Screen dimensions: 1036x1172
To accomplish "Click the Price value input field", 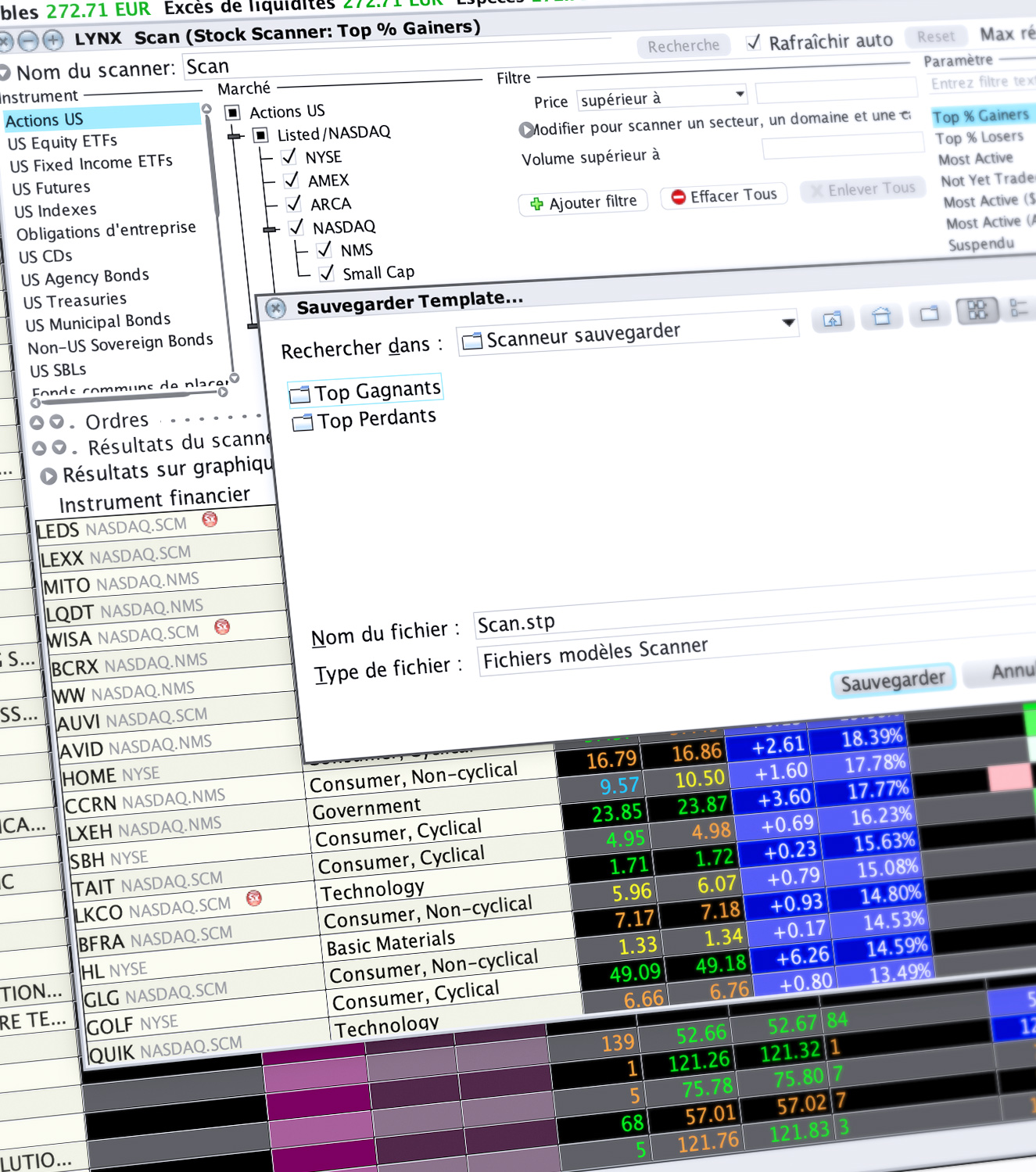I will (x=836, y=90).
